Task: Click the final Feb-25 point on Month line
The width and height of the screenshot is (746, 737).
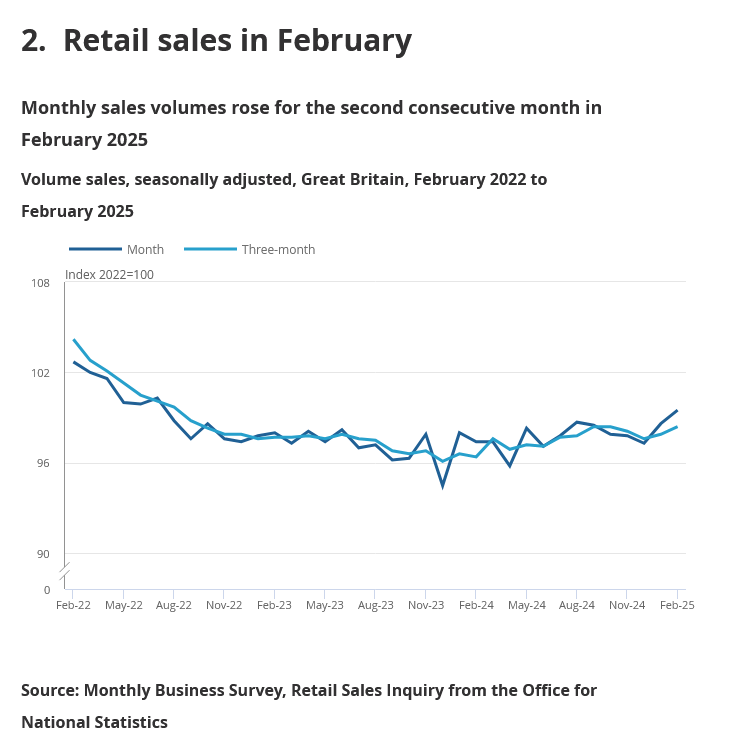Action: [677, 410]
